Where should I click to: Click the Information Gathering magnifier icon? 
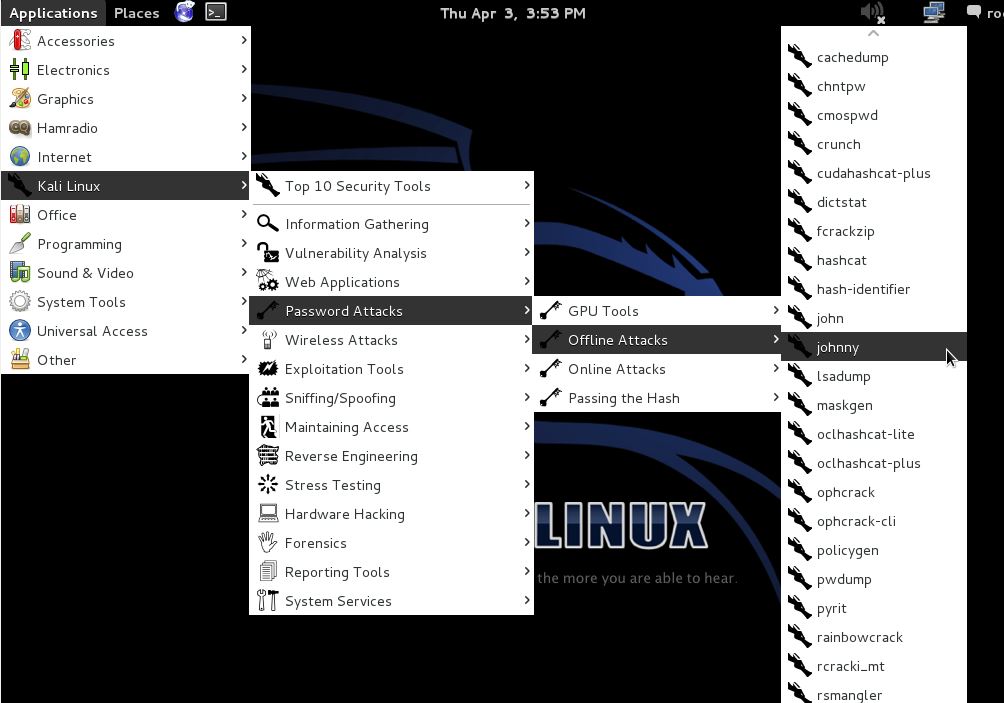click(268, 223)
